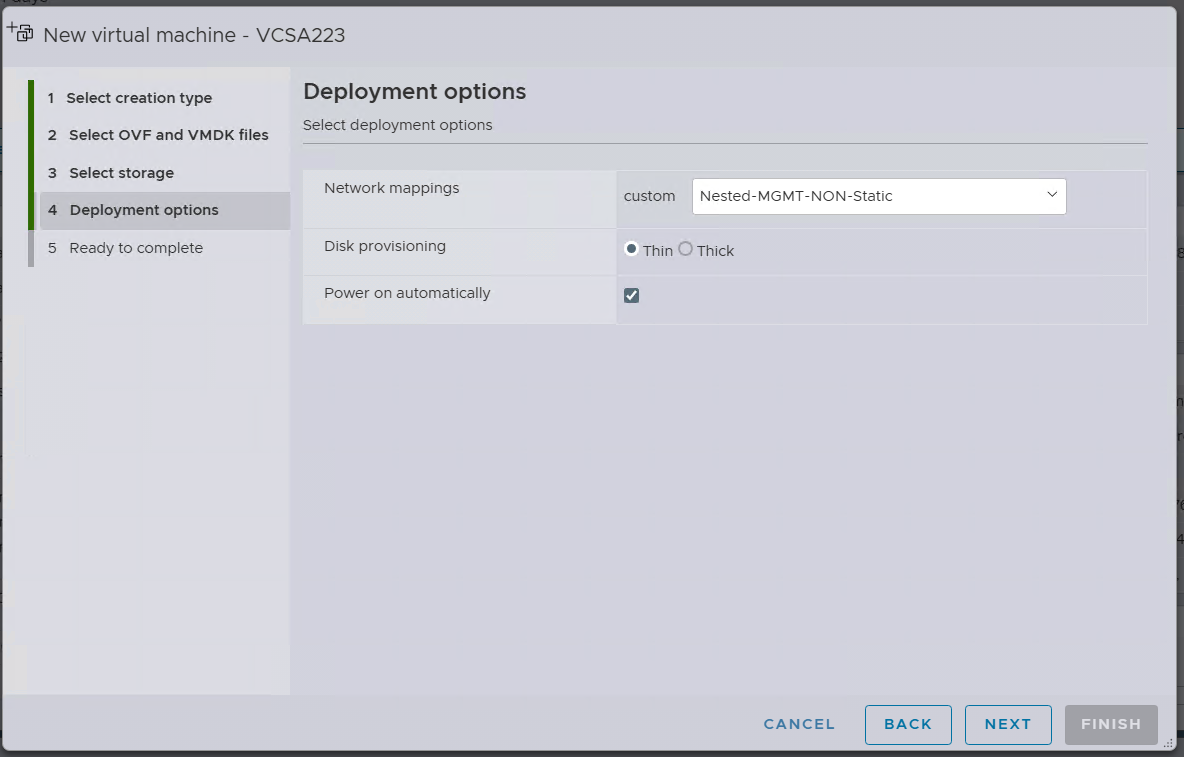Open the Nested-MGMT-NON-Static network dropdown
1184x757 pixels.
878,196
